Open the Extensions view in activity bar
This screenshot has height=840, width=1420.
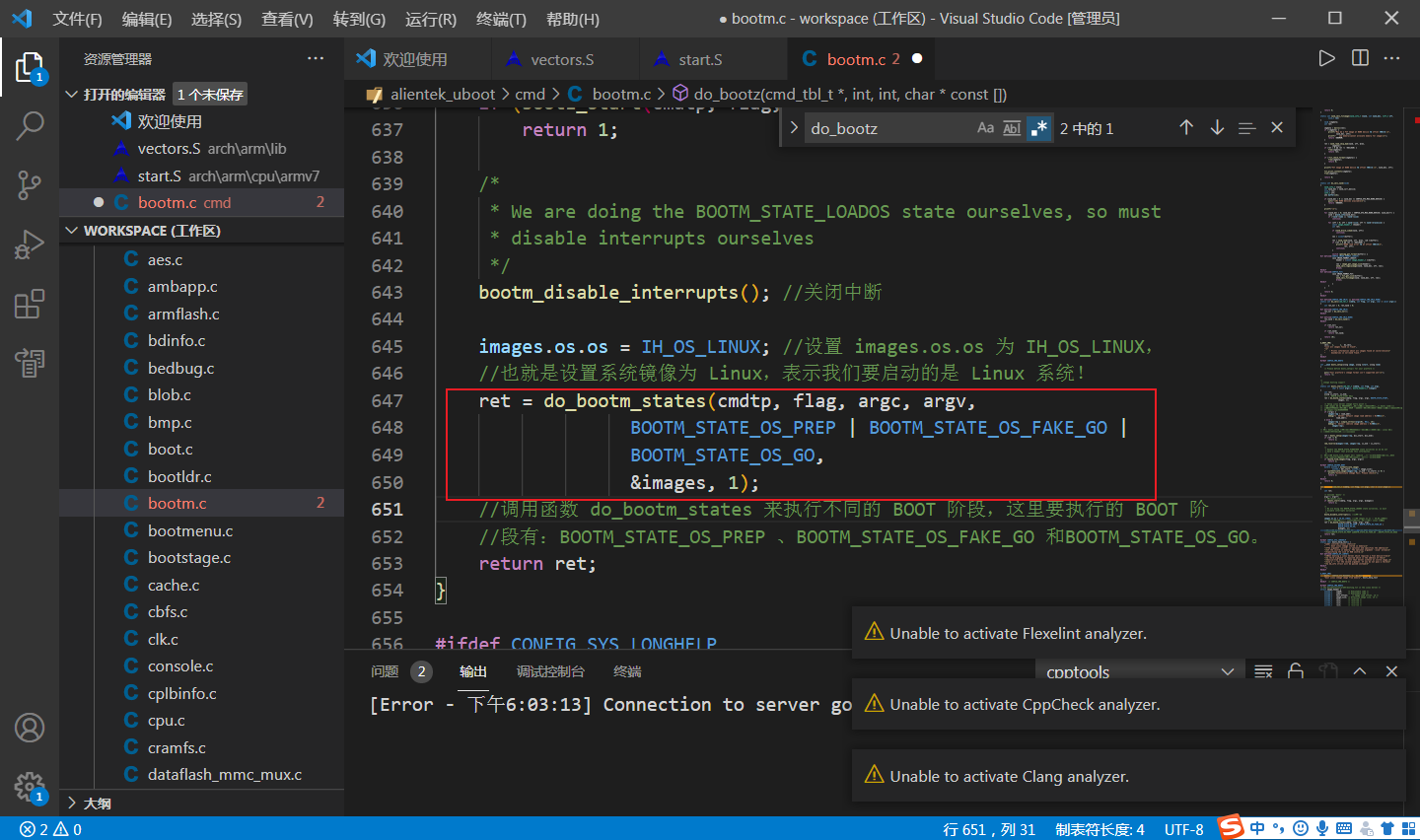30,304
